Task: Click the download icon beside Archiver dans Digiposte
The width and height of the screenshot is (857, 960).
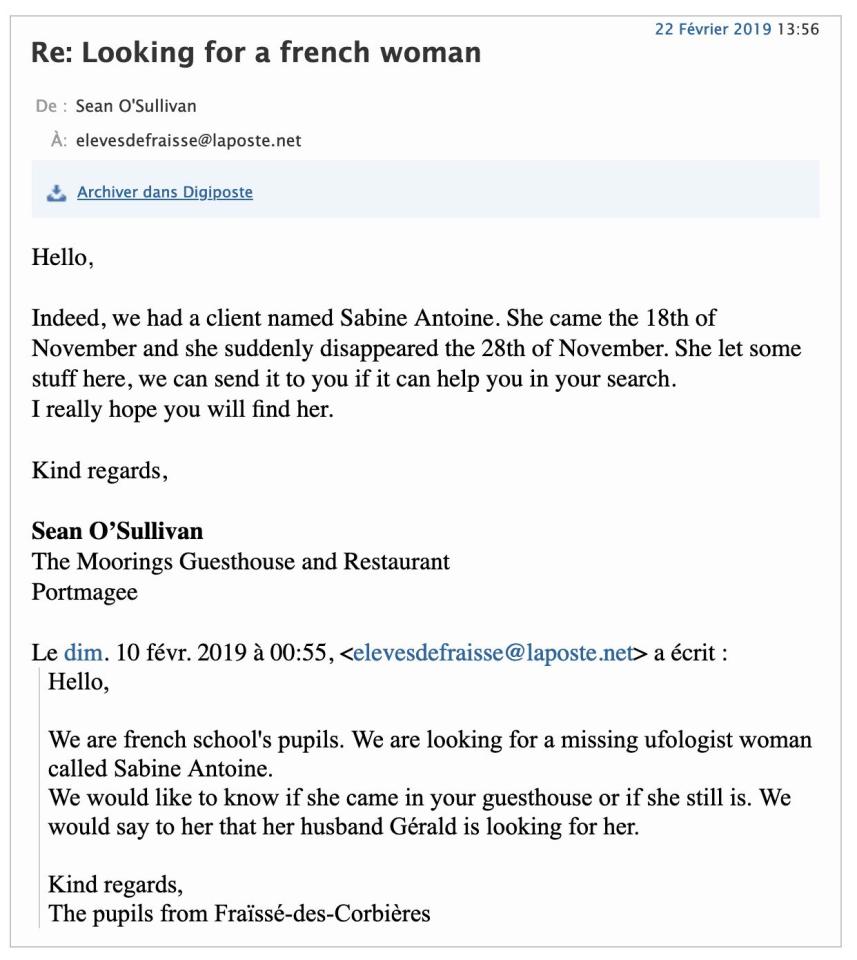Action: [56, 193]
